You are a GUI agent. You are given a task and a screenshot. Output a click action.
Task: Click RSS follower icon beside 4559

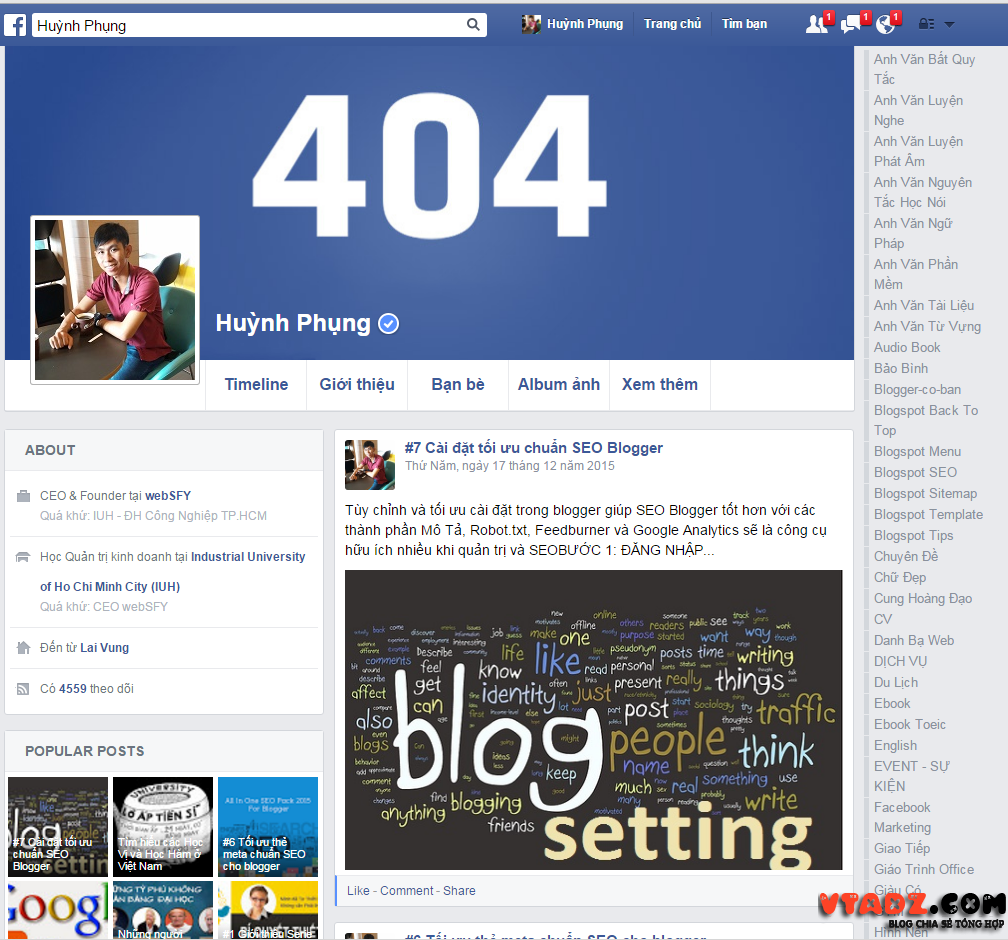click(23, 689)
